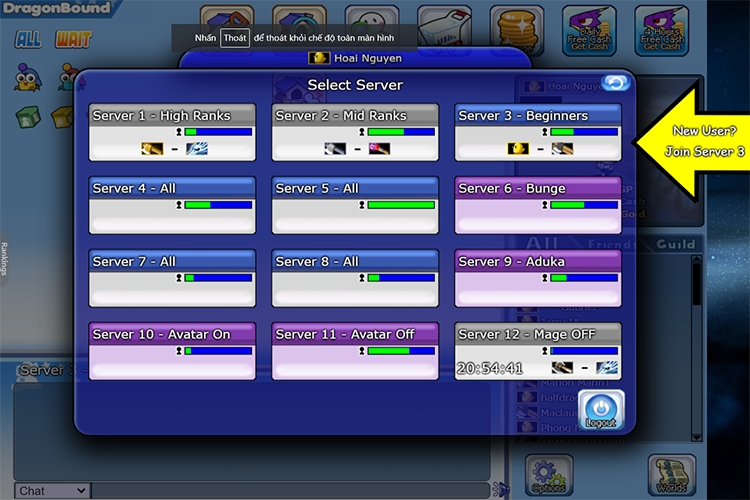Join Server 2 - Mid Ranks
750x500 pixels.
click(355, 133)
